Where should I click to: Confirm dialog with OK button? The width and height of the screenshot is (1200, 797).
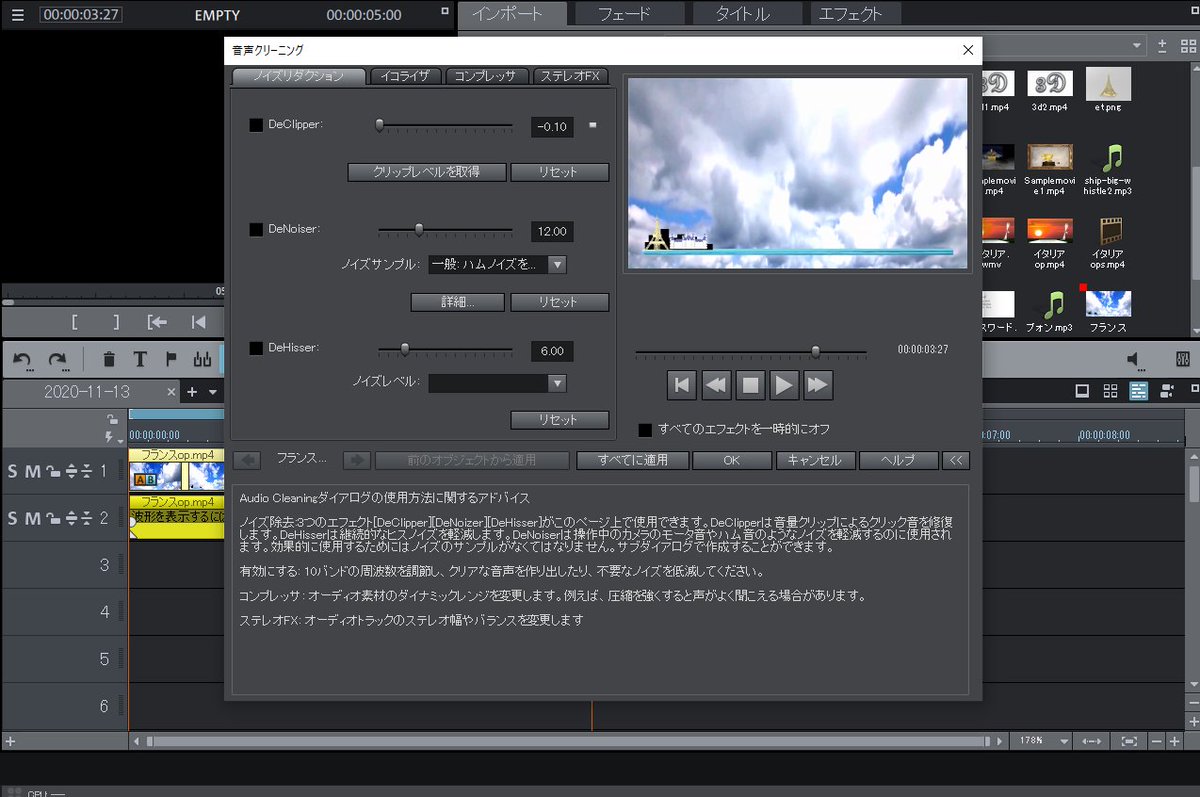coord(732,460)
